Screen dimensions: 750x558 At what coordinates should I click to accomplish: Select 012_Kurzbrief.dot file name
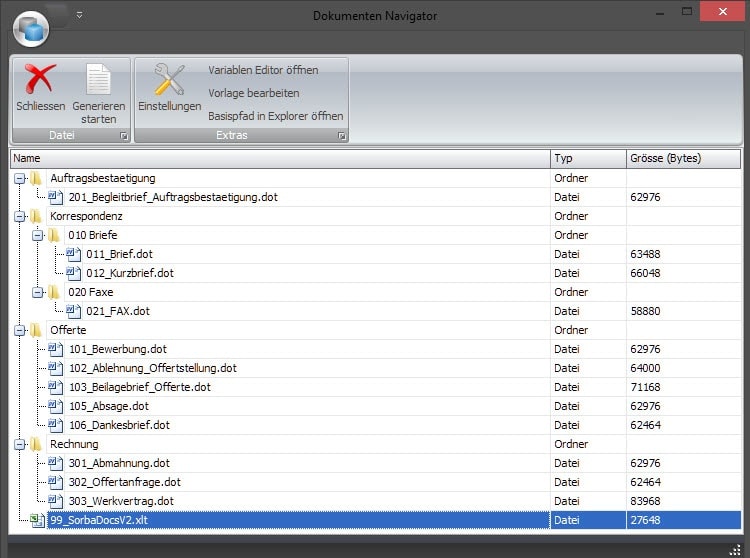tap(130, 273)
